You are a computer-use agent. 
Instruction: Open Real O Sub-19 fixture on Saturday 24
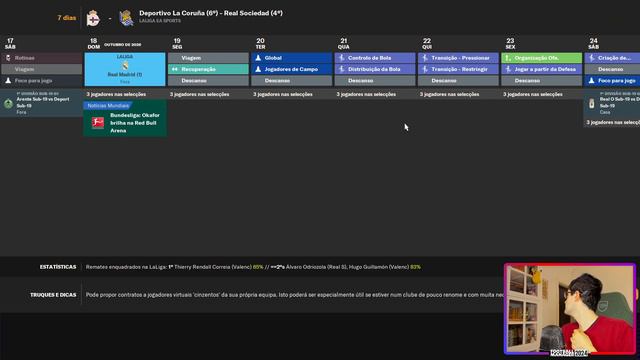click(612, 103)
